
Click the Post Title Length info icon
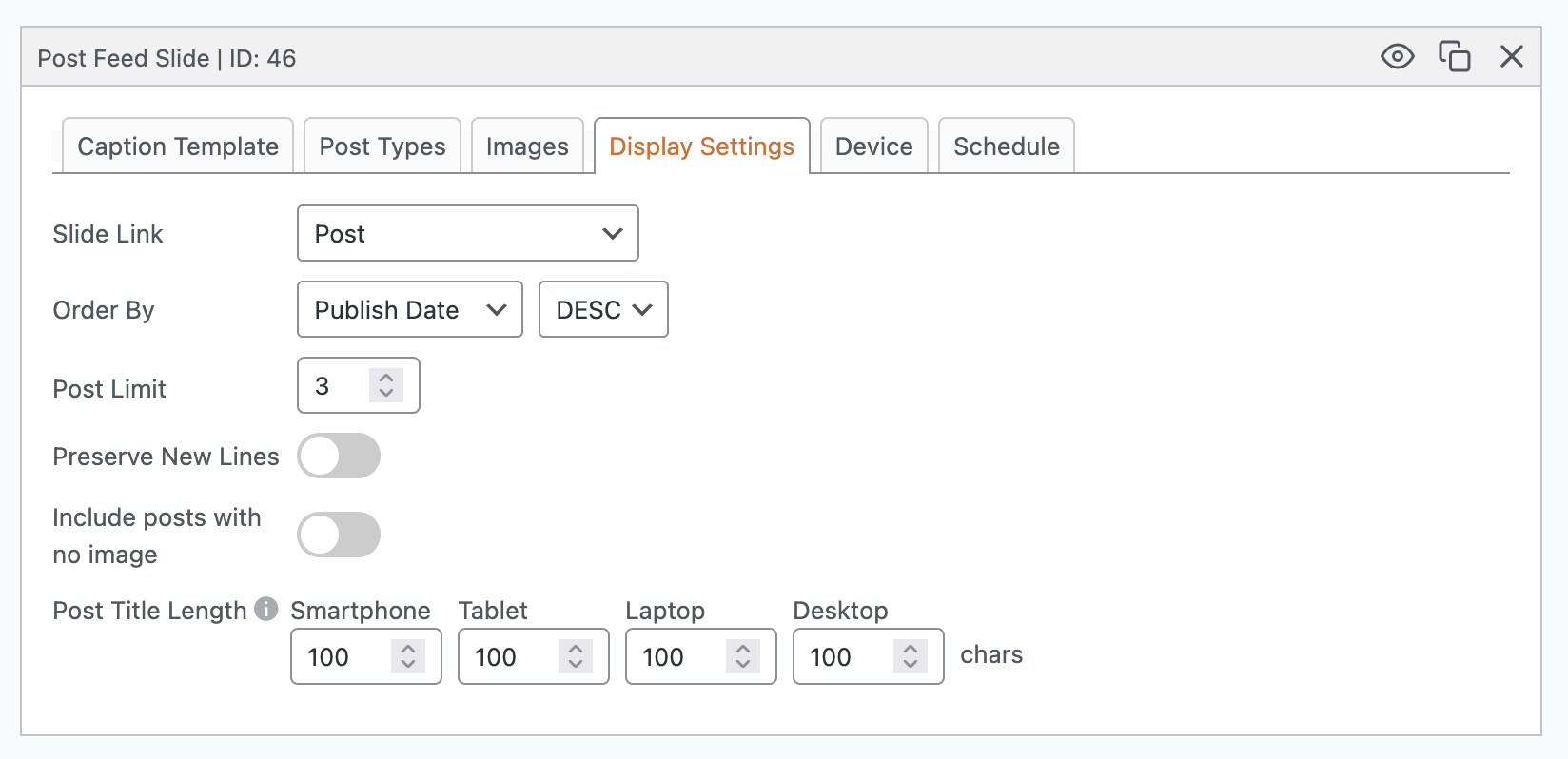coord(266,609)
